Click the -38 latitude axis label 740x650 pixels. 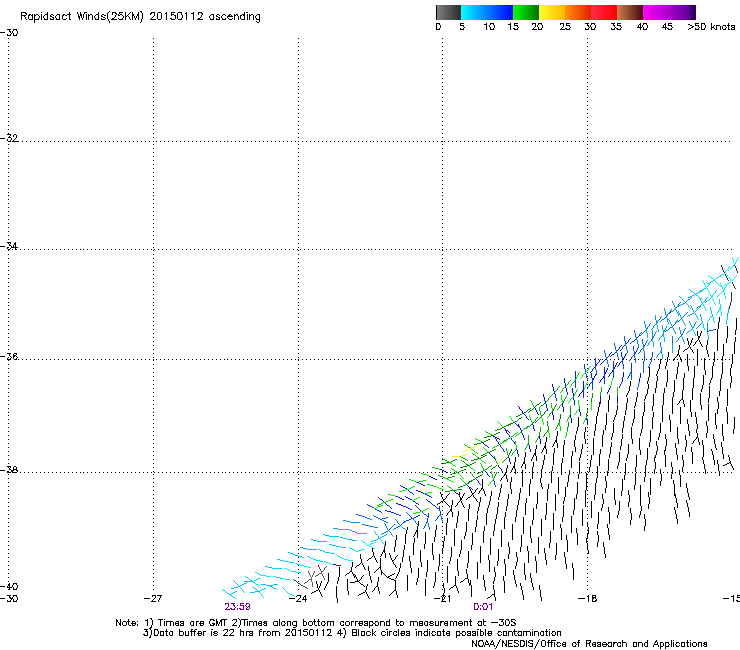coord(9,470)
